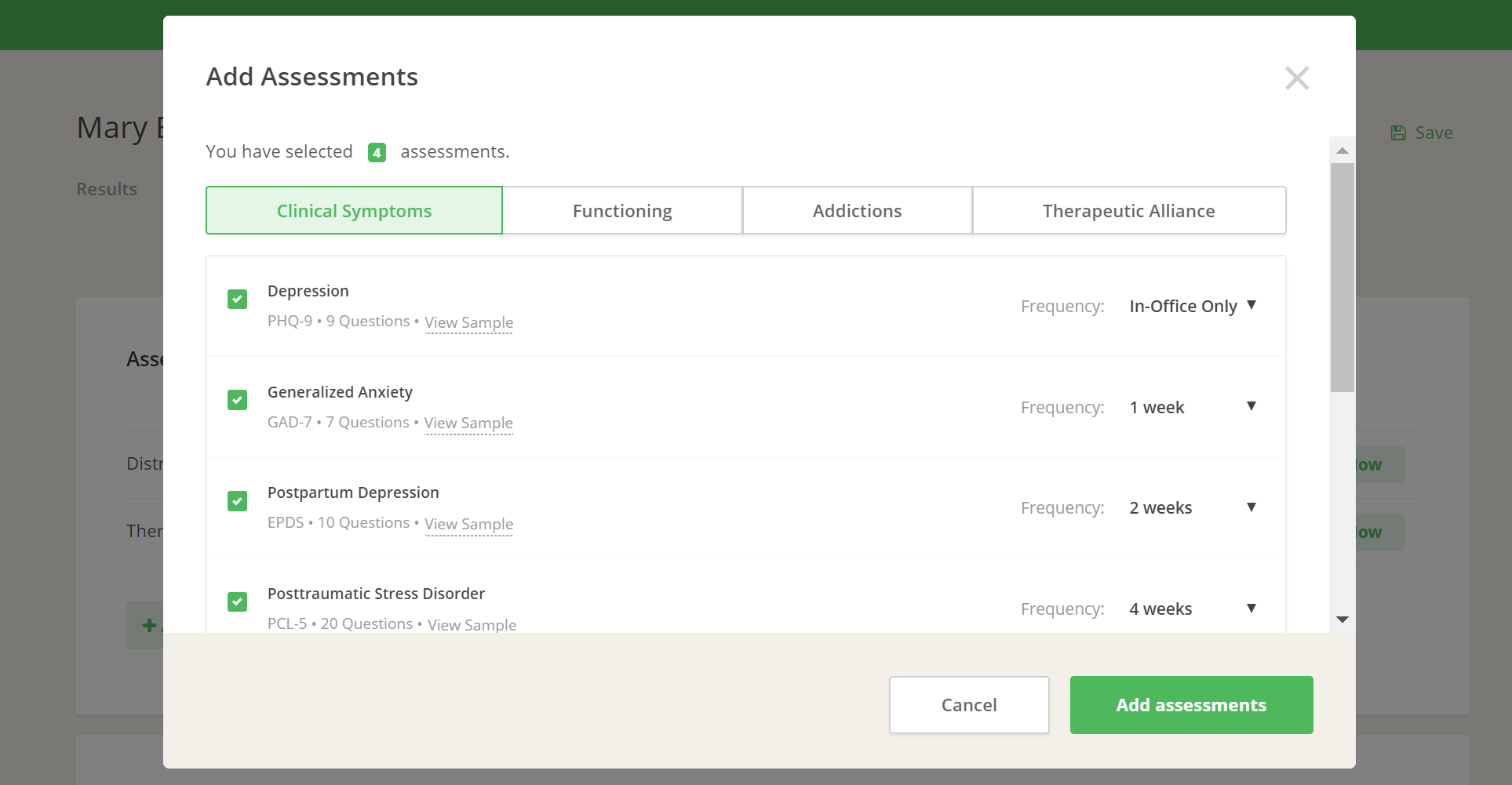
Task: Open the Results tab behind the dialog
Action: pyautogui.click(x=107, y=189)
